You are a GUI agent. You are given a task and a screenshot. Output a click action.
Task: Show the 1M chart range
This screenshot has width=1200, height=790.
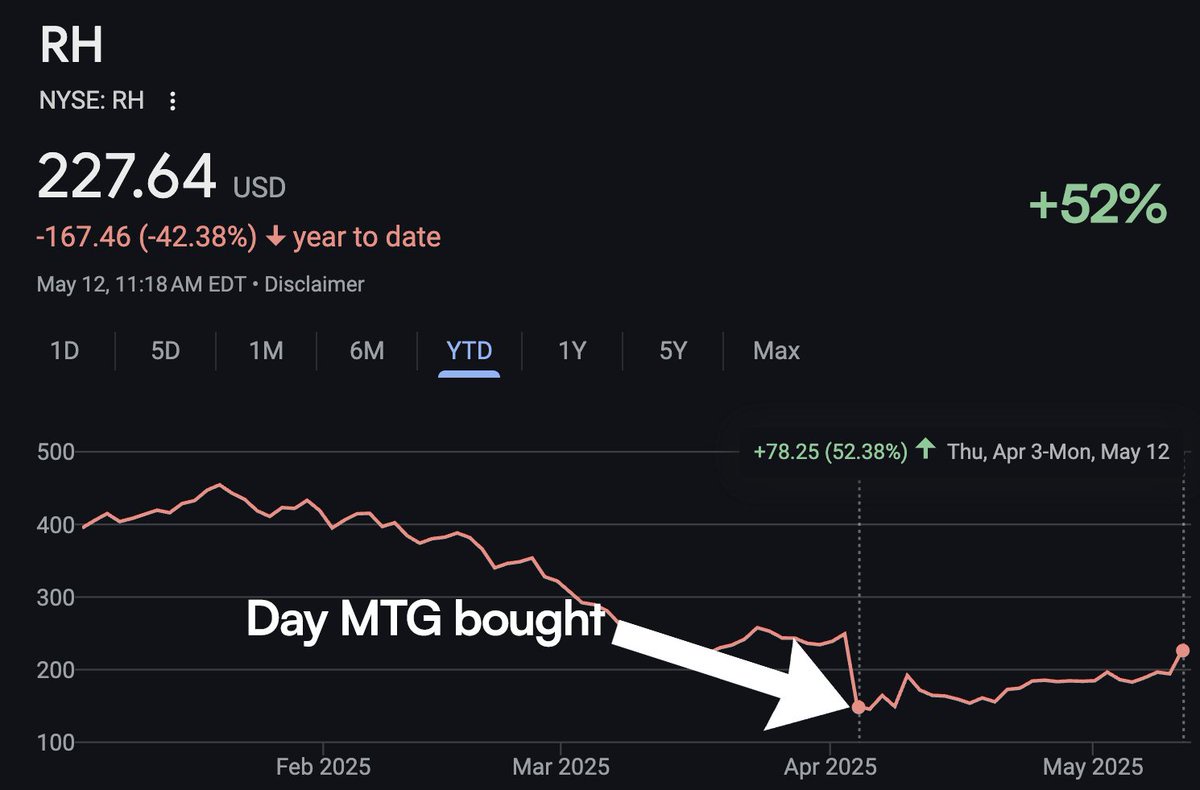(x=266, y=351)
